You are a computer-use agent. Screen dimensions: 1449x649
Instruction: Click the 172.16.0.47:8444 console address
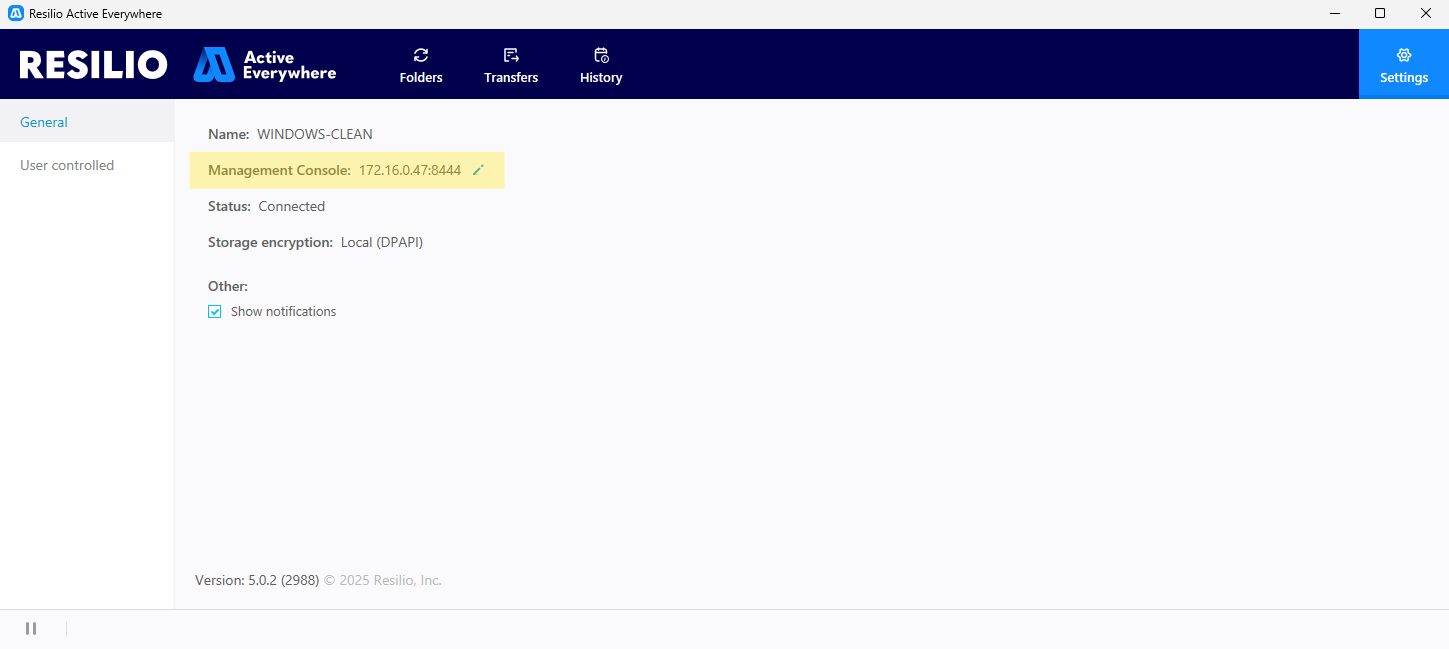[410, 170]
